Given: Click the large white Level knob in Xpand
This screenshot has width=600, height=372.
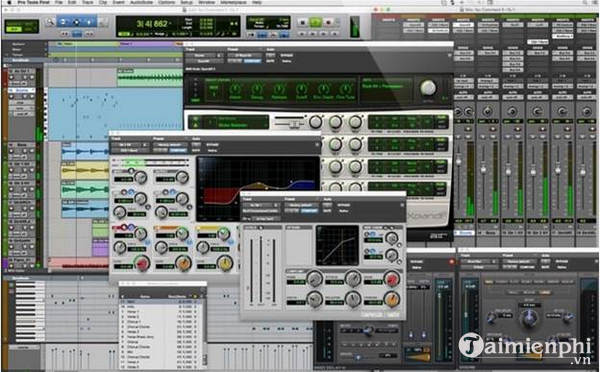Looking at the screenshot, I should point(428,88).
